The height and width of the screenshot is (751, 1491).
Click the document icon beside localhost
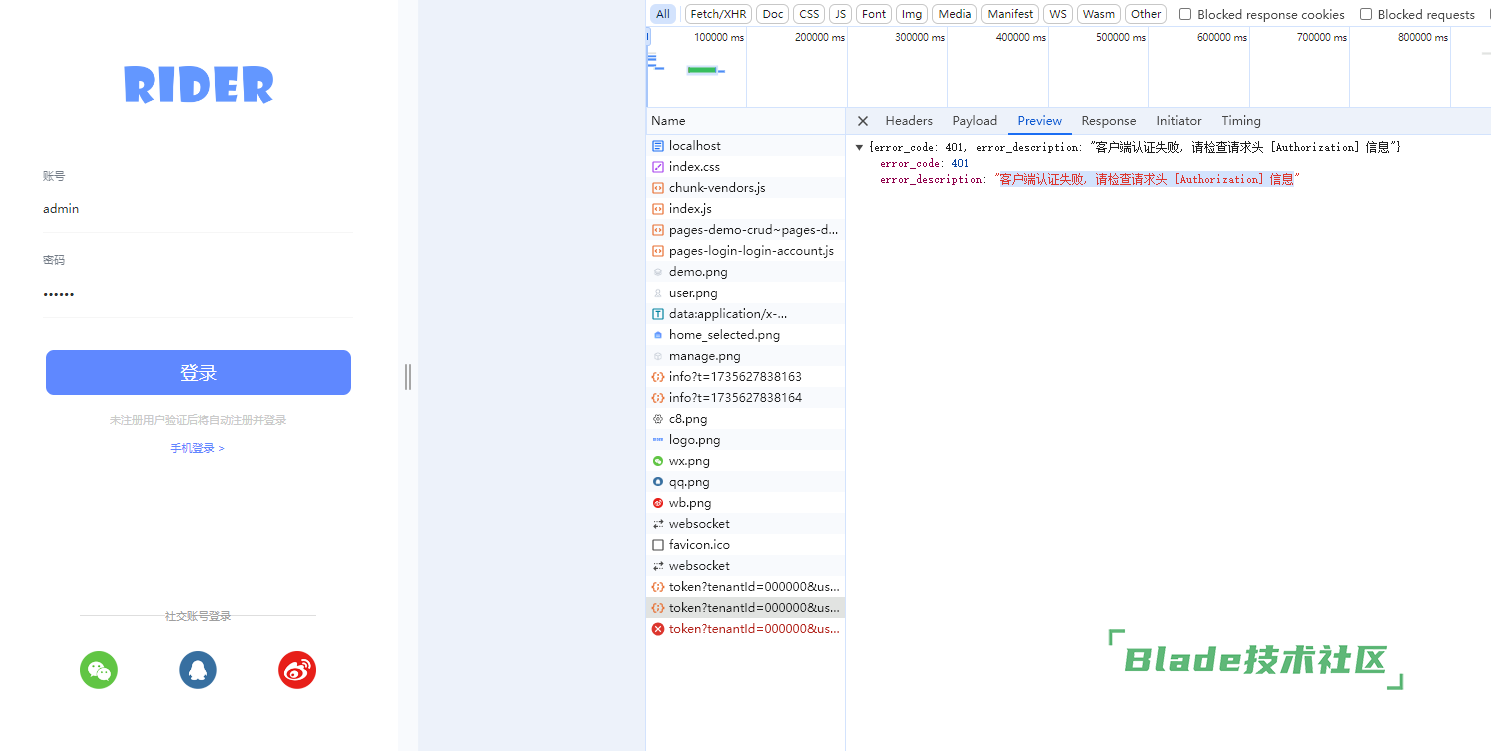[658, 146]
